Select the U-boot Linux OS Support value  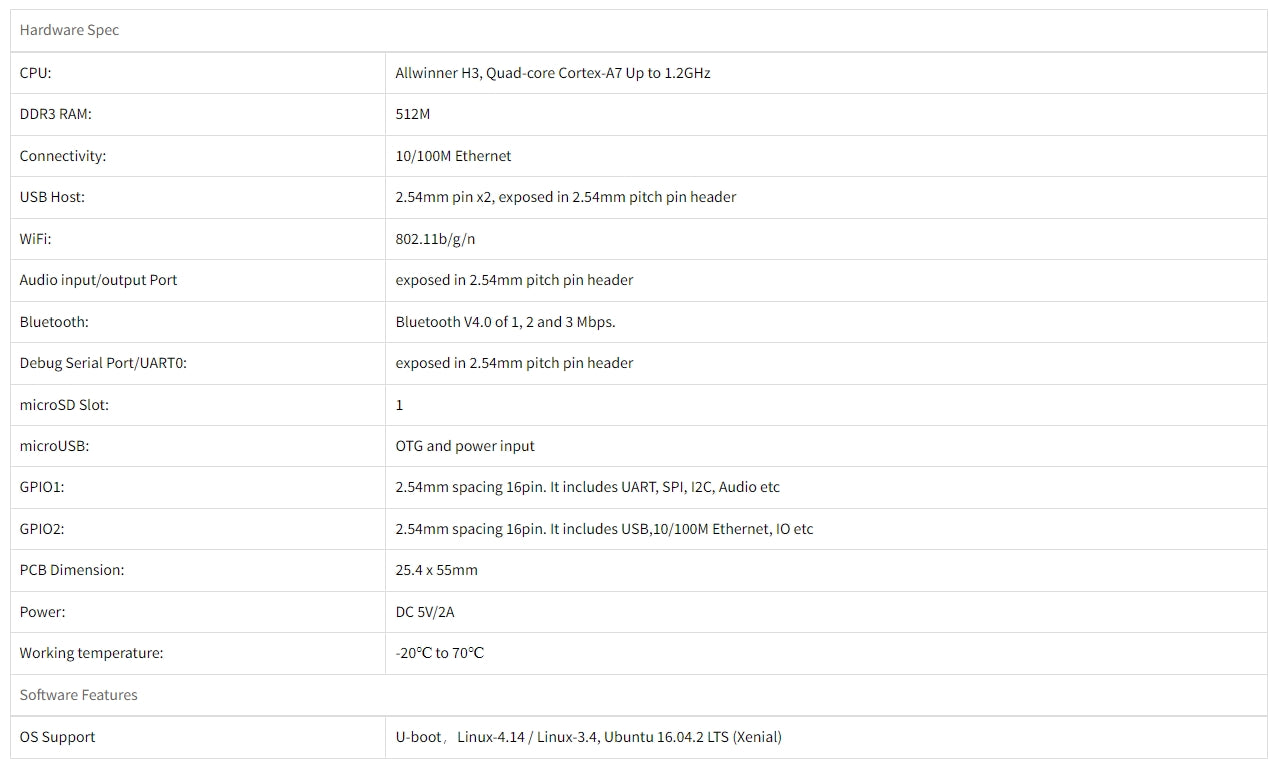pyautogui.click(x=588, y=737)
